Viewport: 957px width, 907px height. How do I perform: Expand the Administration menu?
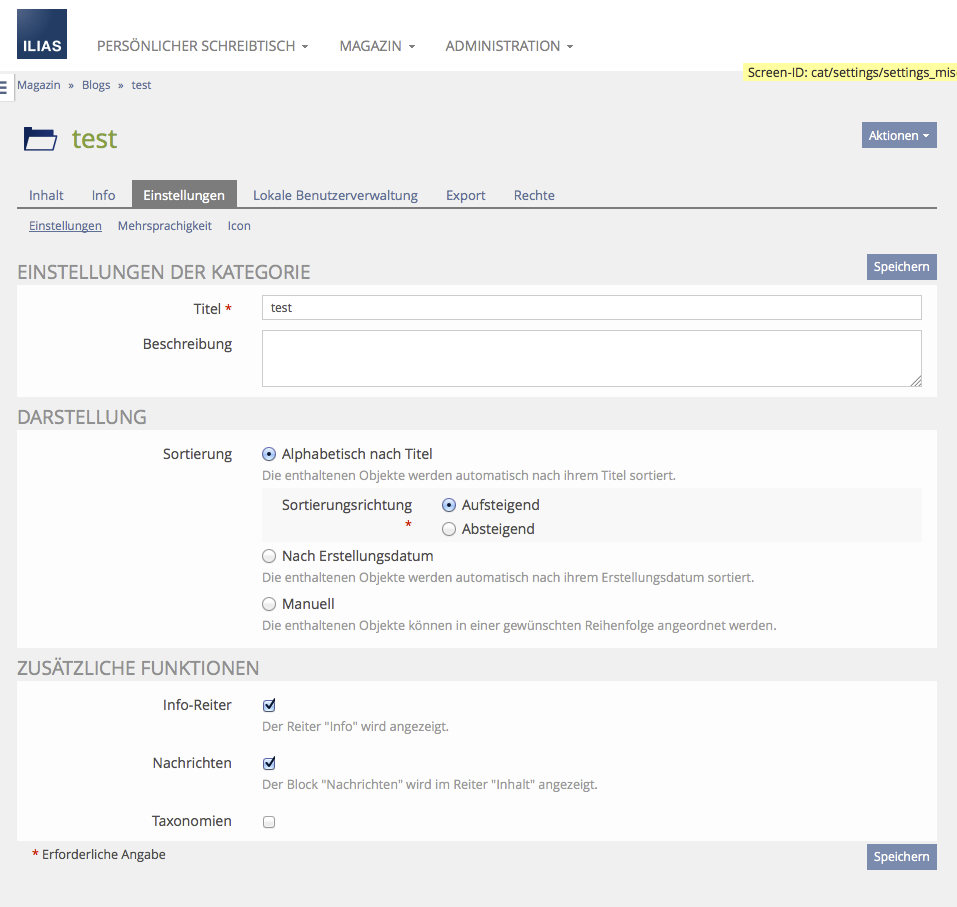point(509,46)
